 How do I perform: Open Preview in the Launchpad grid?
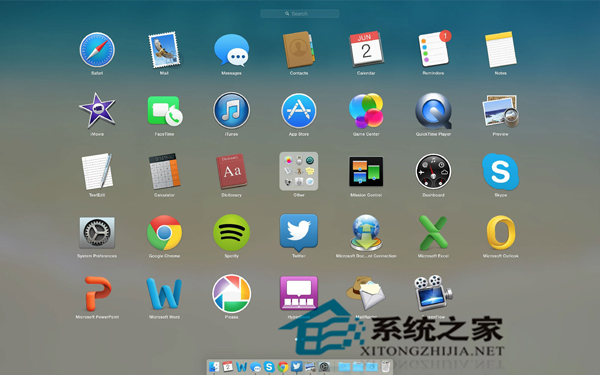(x=501, y=111)
